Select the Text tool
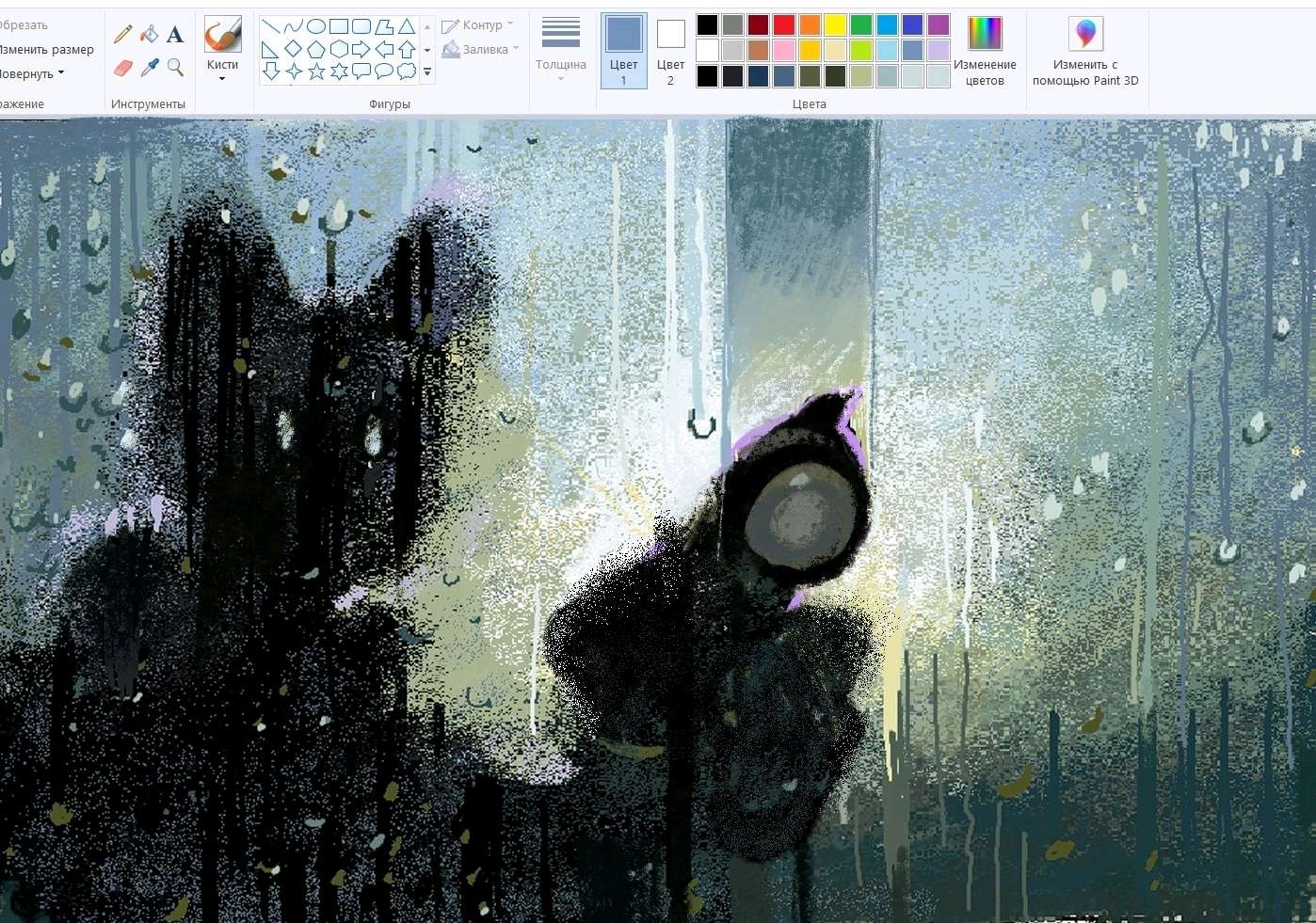Image resolution: width=1316 pixels, height=923 pixels. [x=175, y=35]
